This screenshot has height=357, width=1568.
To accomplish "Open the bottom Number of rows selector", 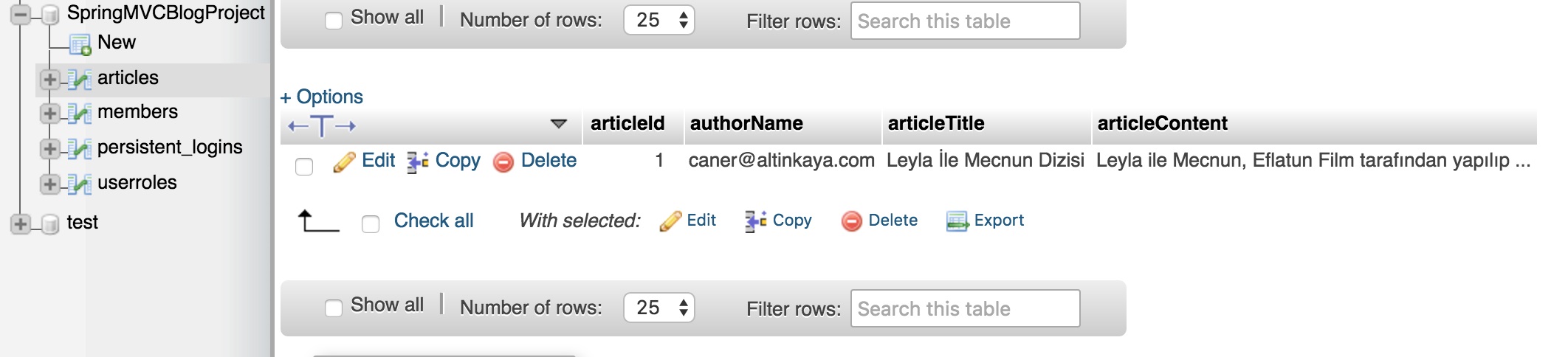I will pos(659,308).
